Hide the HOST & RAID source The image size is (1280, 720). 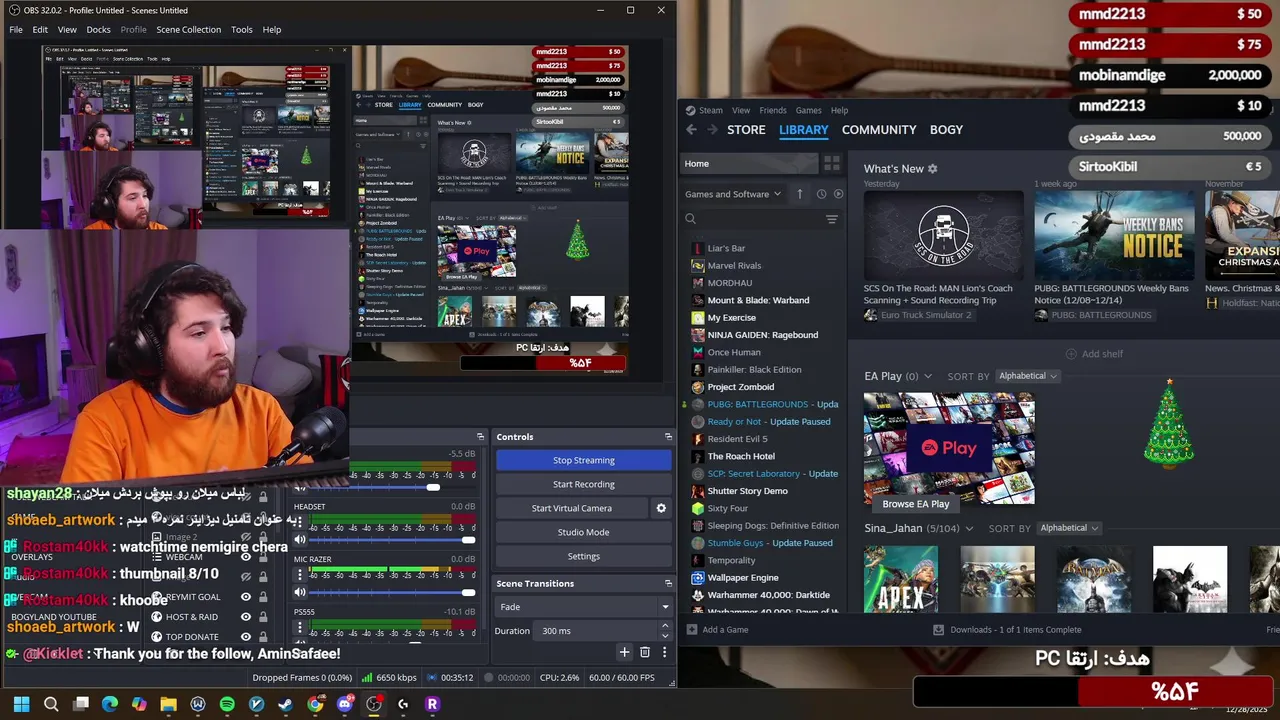point(246,617)
